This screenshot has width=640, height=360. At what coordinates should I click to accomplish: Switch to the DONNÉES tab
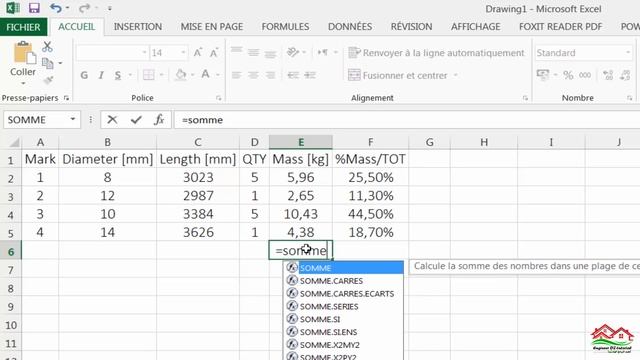point(350,27)
